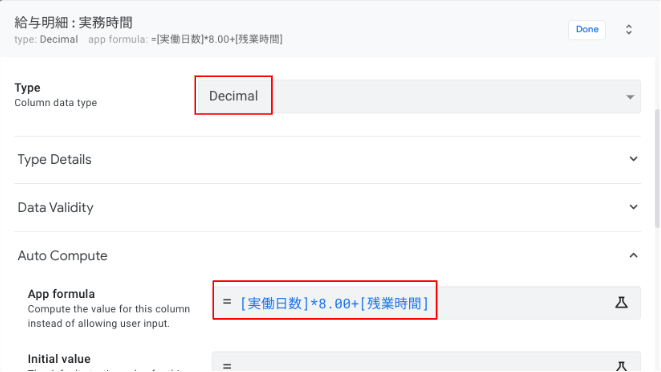
Task: Click the Type Details section heading
Action: (54, 159)
